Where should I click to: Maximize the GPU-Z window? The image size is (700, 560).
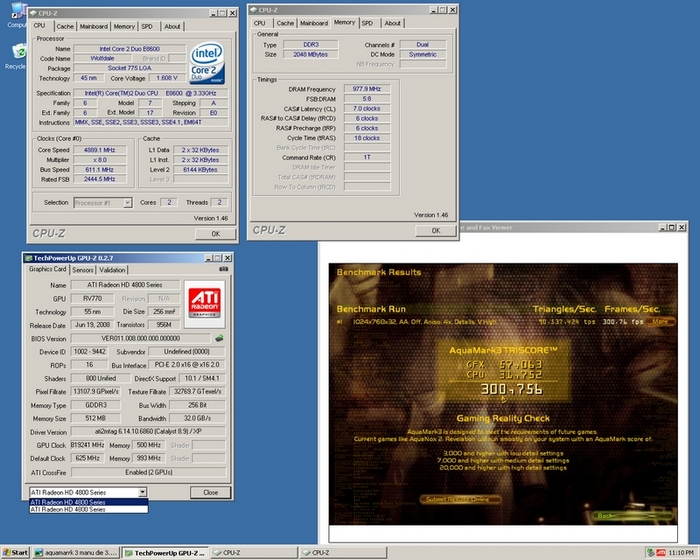tap(218, 258)
